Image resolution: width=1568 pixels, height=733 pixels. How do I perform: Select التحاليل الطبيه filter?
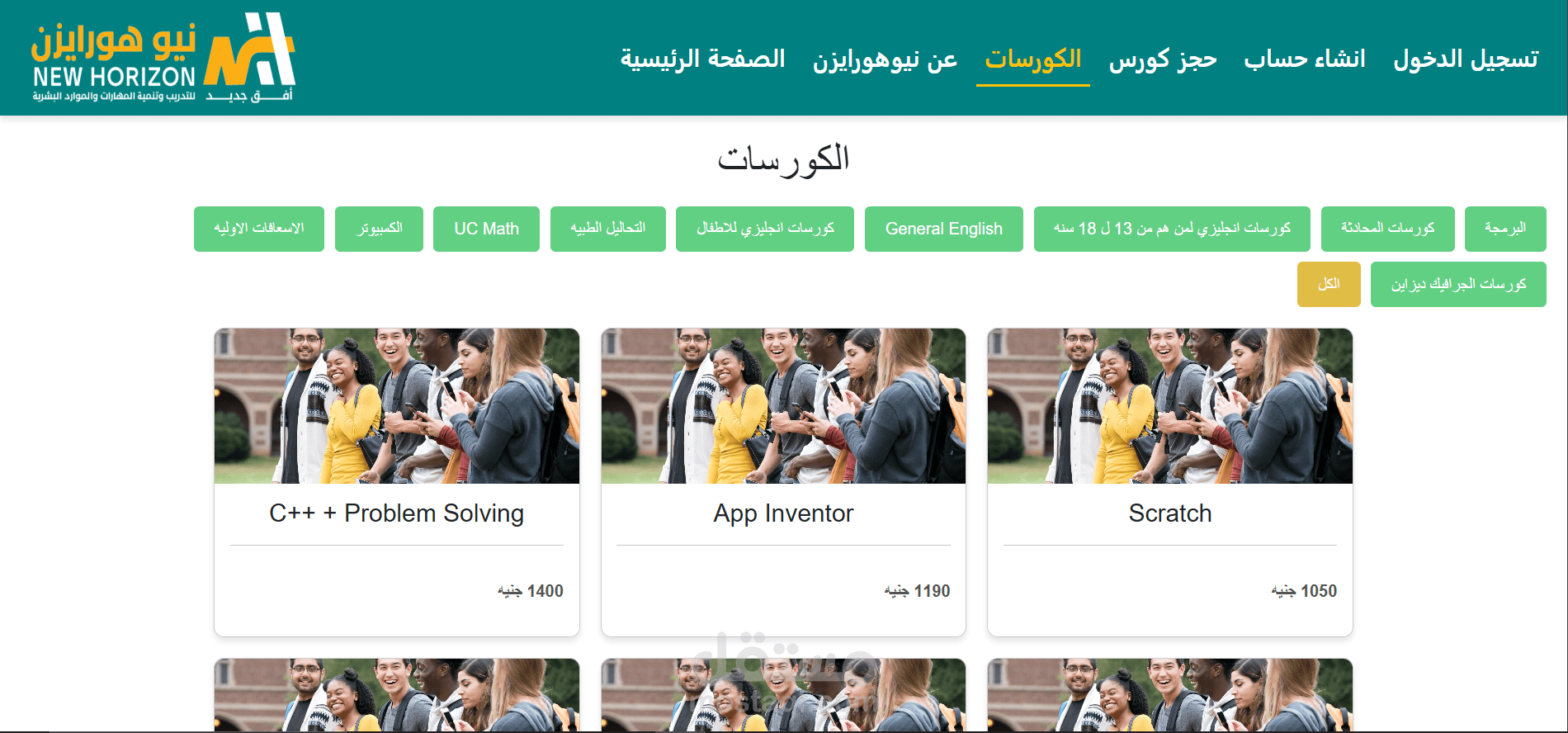click(608, 229)
